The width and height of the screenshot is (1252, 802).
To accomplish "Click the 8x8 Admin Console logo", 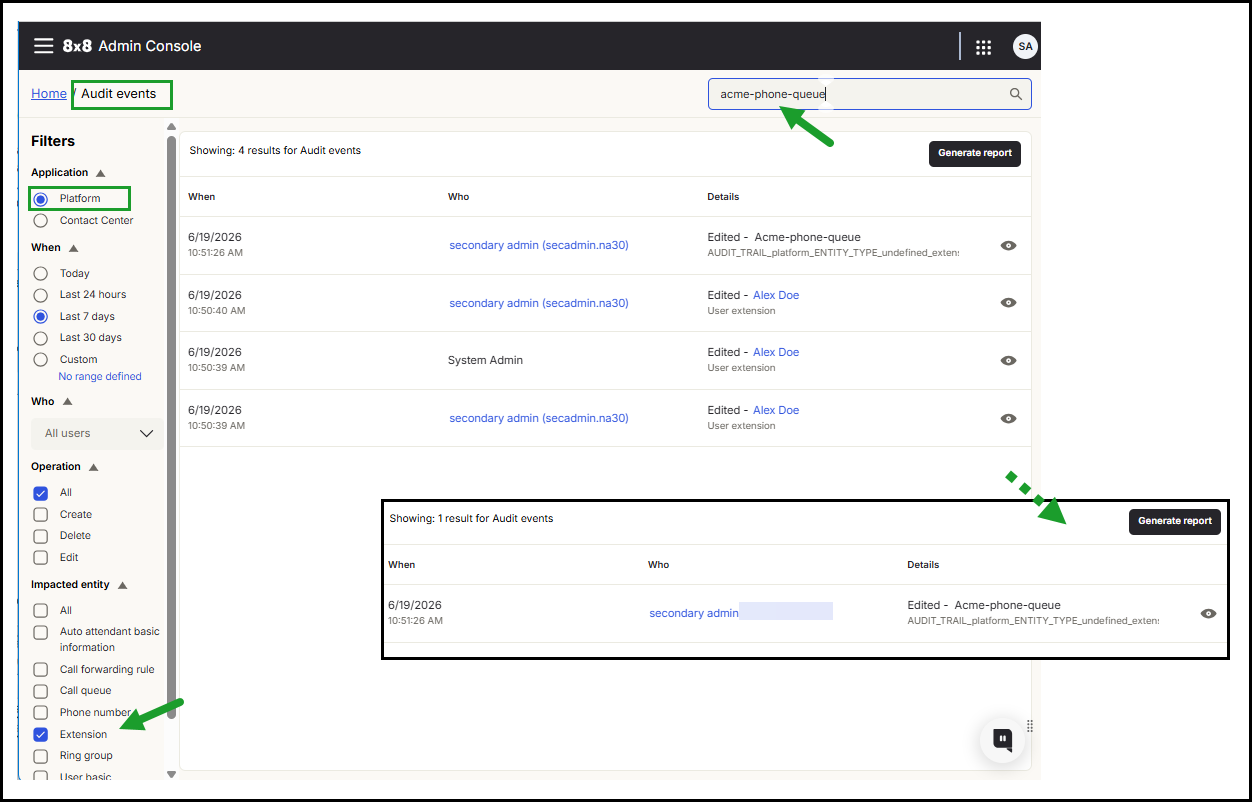I will point(132,46).
